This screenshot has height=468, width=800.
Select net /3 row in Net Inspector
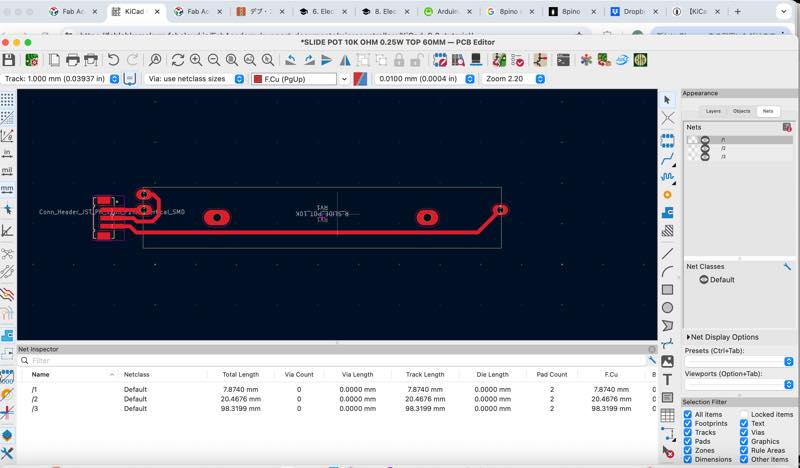coord(337,409)
